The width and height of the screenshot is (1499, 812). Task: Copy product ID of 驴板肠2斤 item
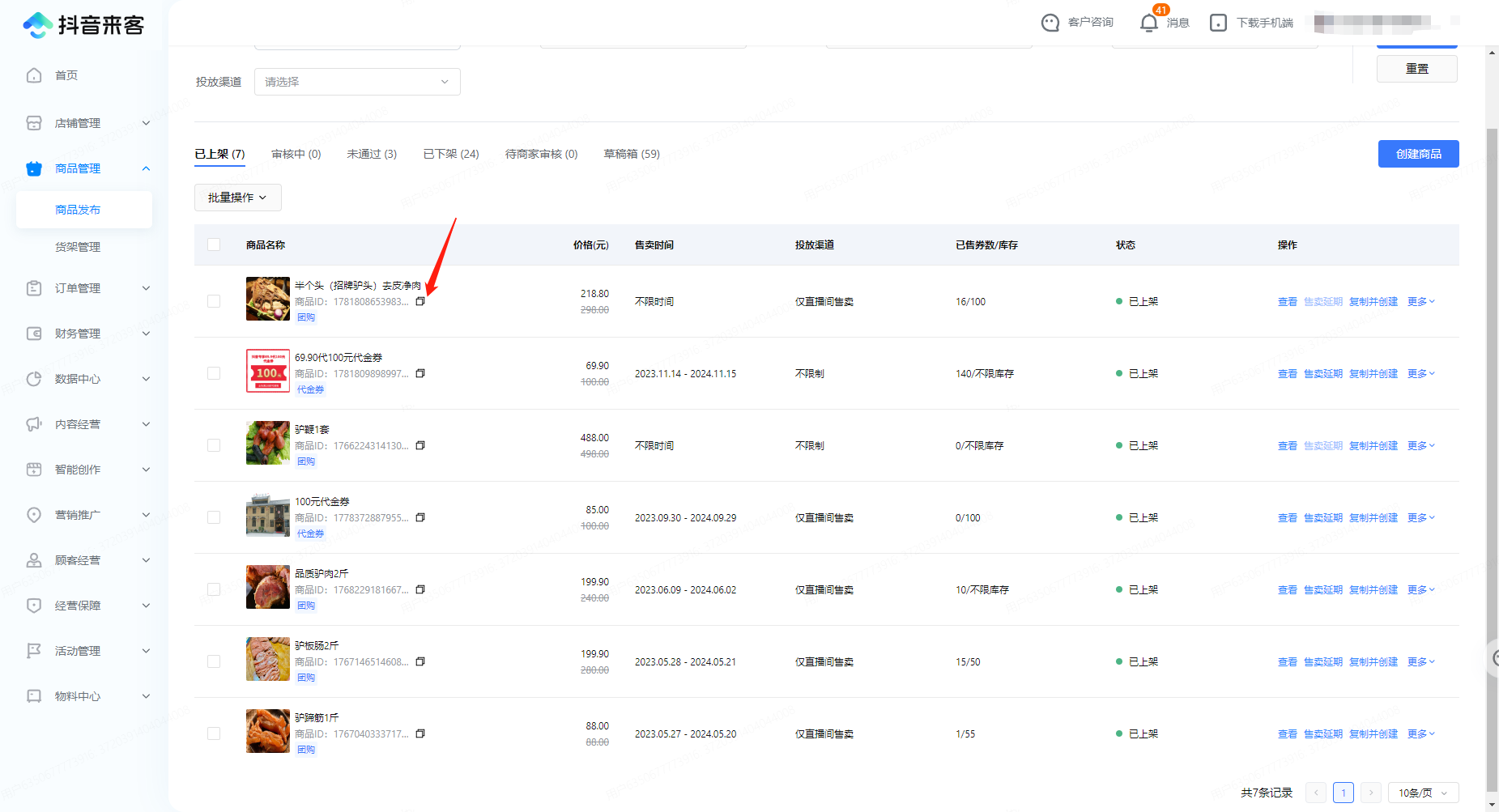(x=420, y=661)
